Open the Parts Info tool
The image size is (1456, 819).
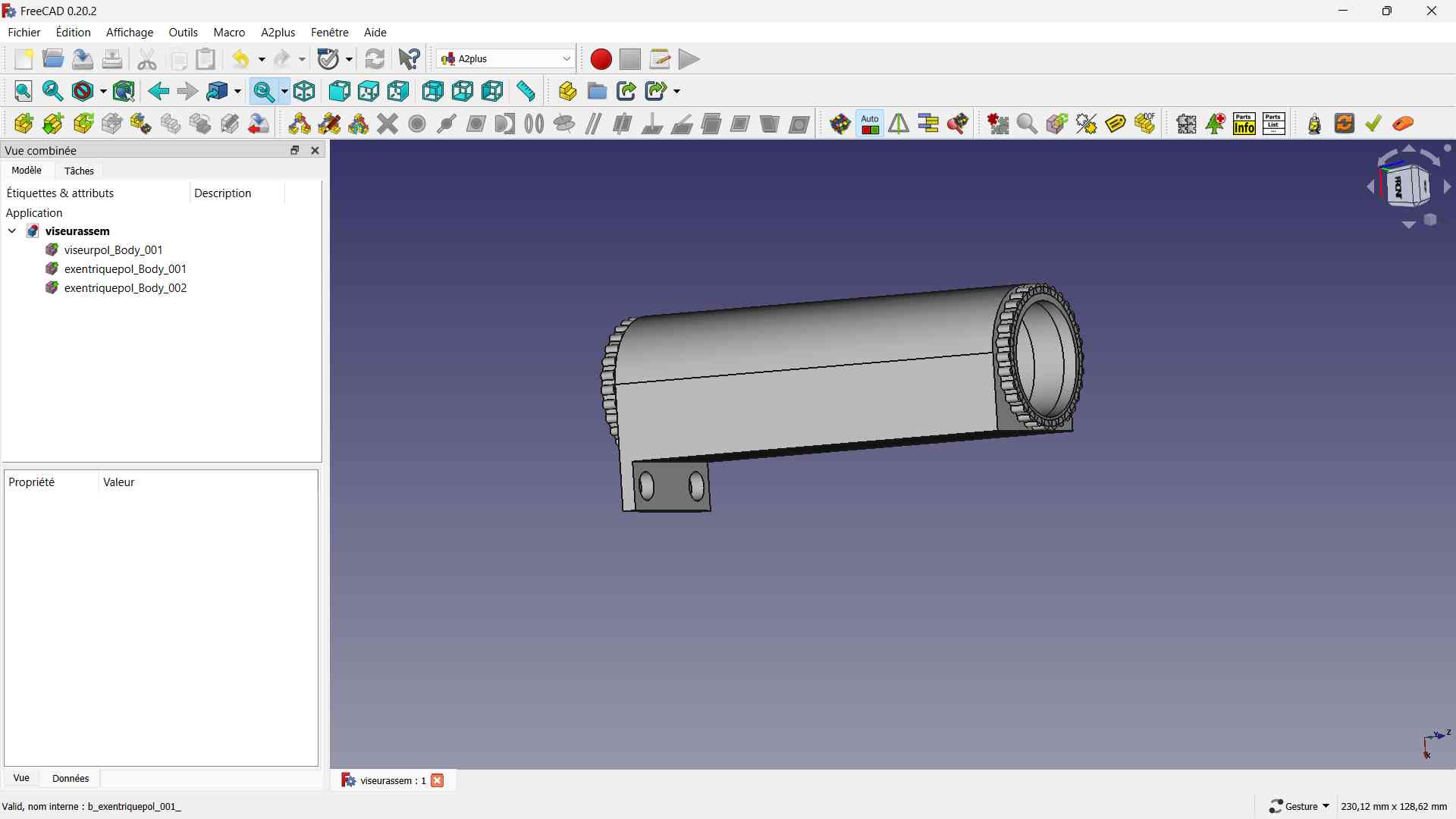(1244, 124)
